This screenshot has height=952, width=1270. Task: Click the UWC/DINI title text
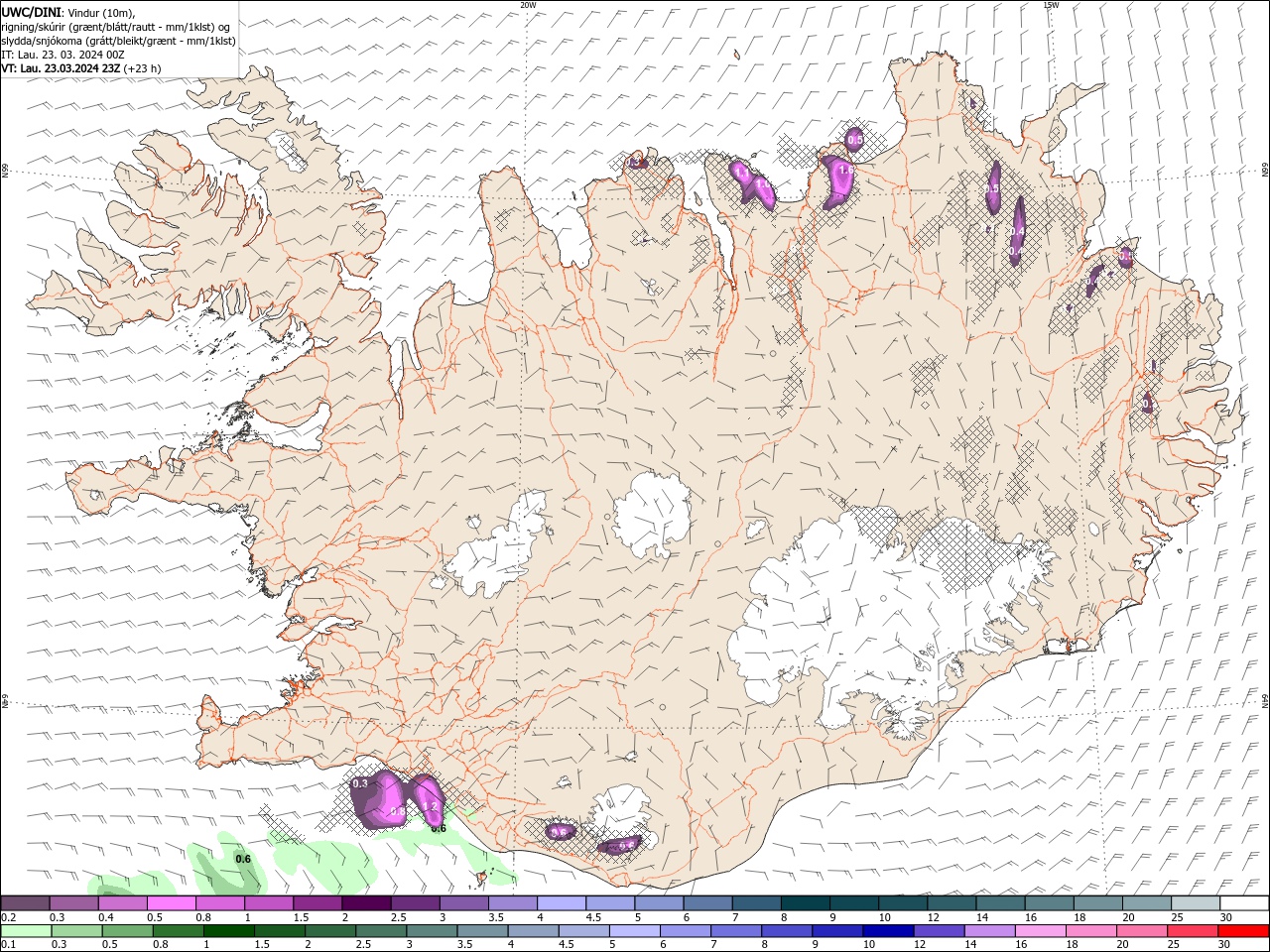31,12
